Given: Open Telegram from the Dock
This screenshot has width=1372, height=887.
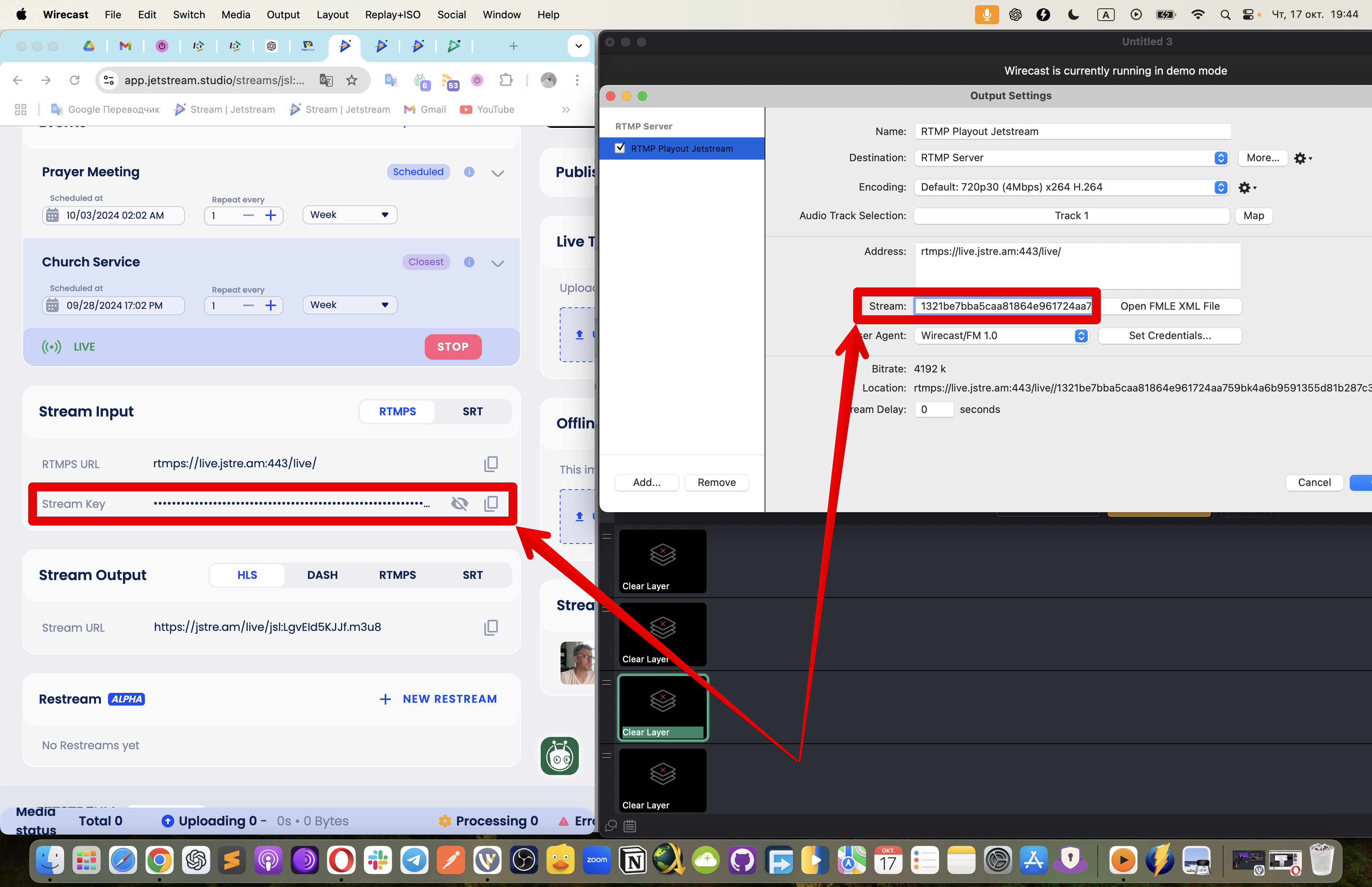Looking at the screenshot, I should (414, 860).
